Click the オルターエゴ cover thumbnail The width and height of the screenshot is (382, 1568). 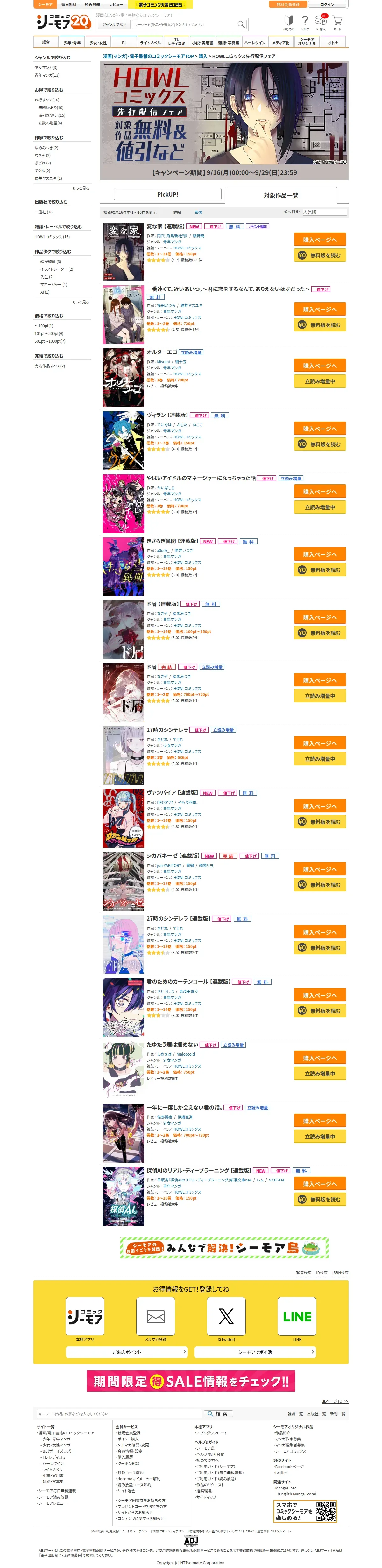124,378
